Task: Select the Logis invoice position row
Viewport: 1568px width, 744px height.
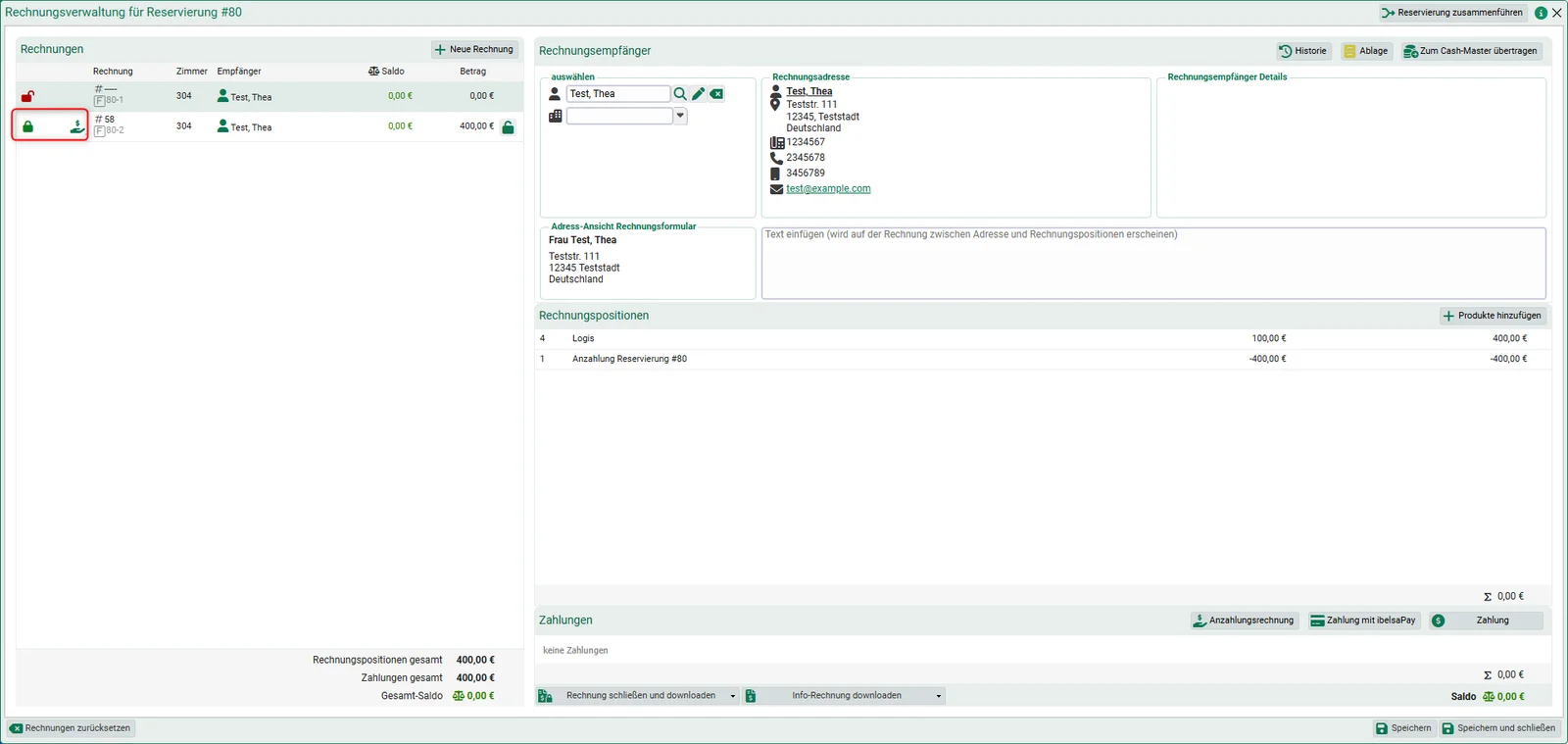Action: point(1042,338)
